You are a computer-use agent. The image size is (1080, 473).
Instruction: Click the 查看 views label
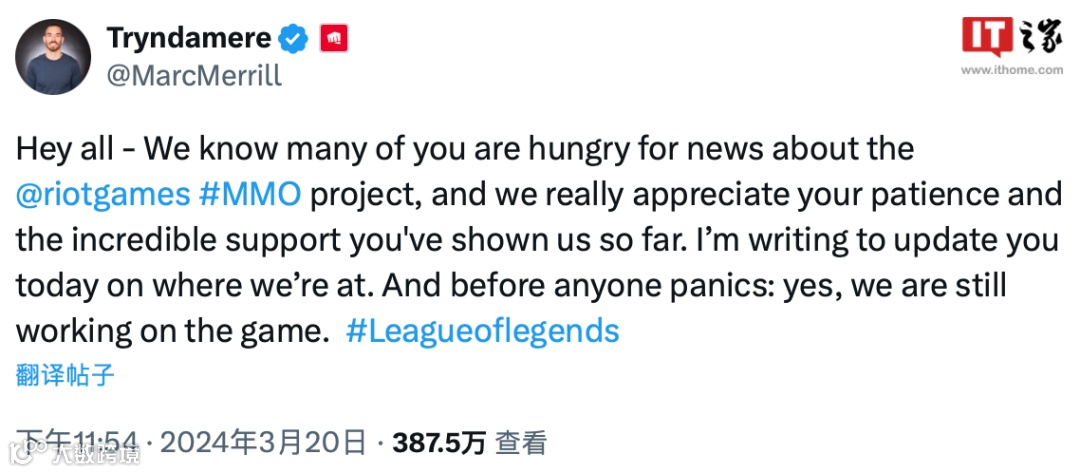coord(521,443)
